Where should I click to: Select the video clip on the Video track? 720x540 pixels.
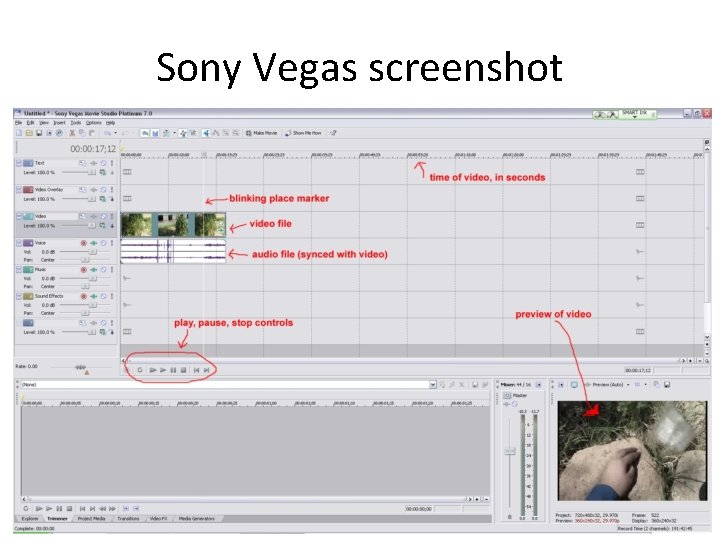173,225
